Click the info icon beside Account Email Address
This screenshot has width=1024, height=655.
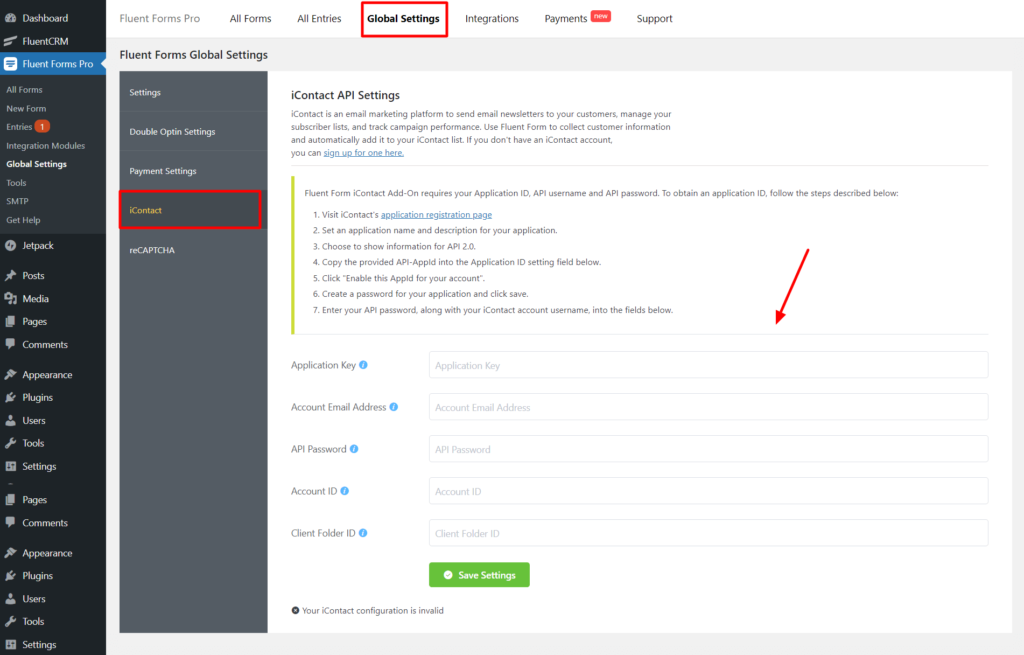pyautogui.click(x=394, y=407)
